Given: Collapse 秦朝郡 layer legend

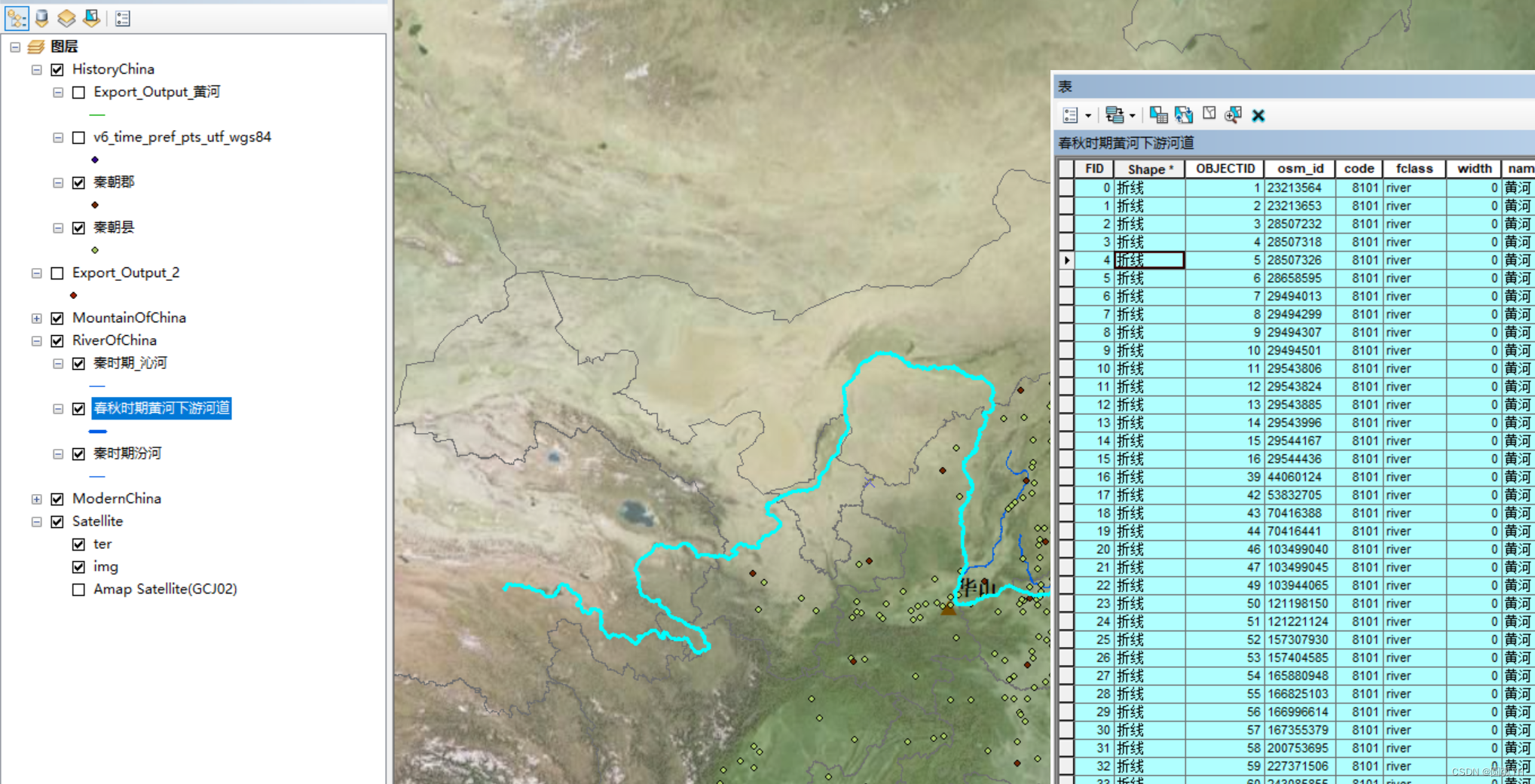Looking at the screenshot, I should 57,183.
